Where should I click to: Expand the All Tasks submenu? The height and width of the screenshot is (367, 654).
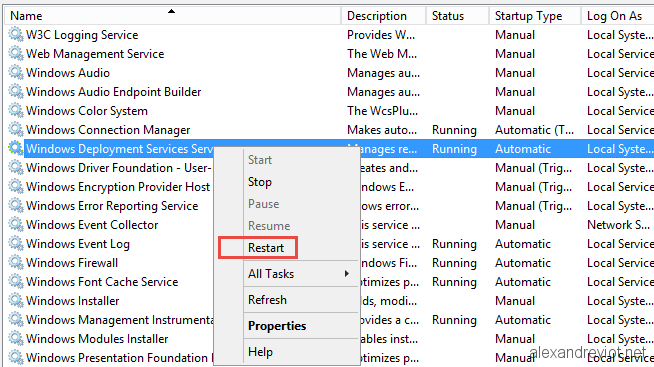pos(271,274)
